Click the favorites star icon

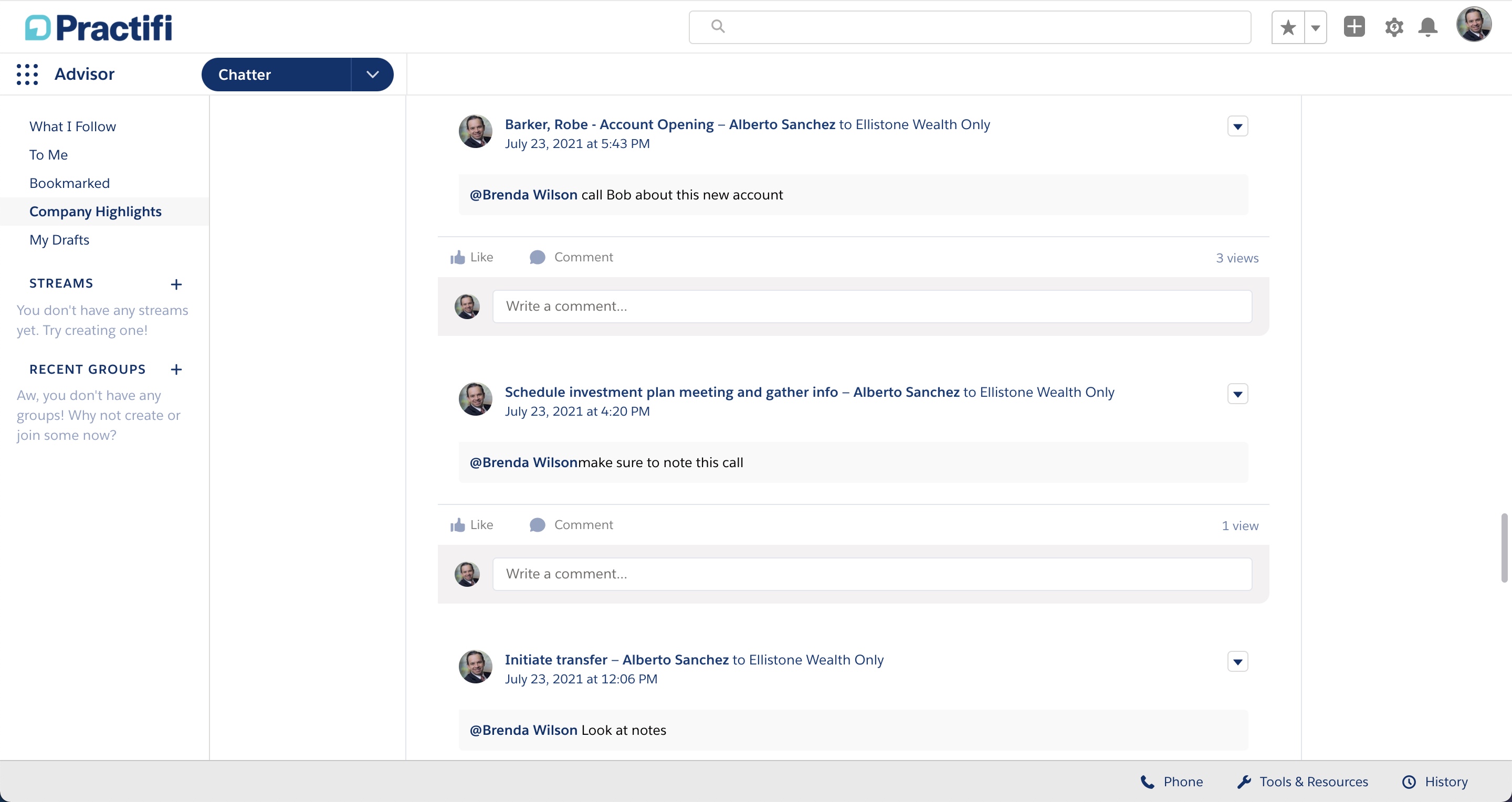(x=1288, y=28)
